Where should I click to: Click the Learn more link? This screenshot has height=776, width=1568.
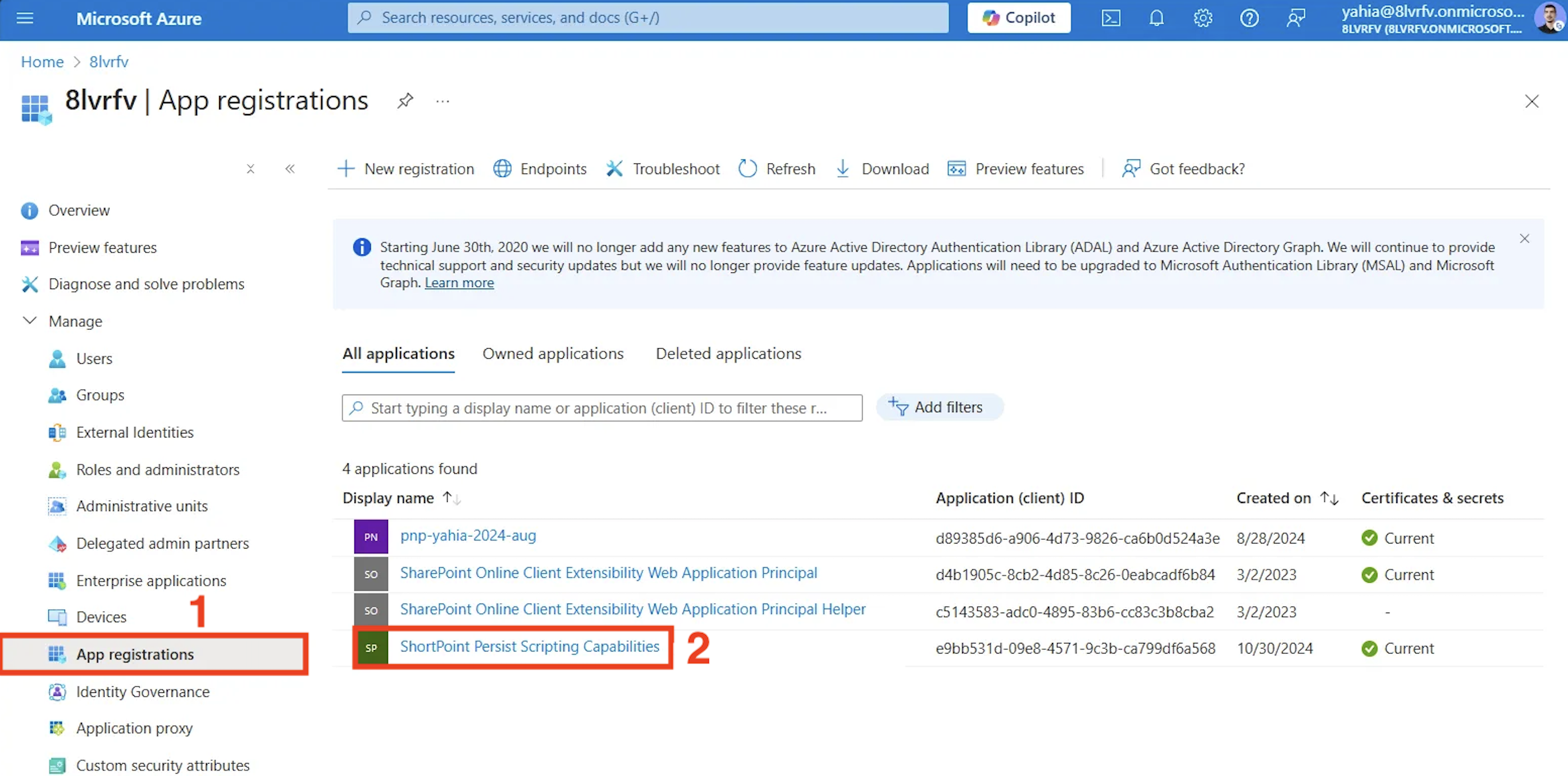click(459, 283)
